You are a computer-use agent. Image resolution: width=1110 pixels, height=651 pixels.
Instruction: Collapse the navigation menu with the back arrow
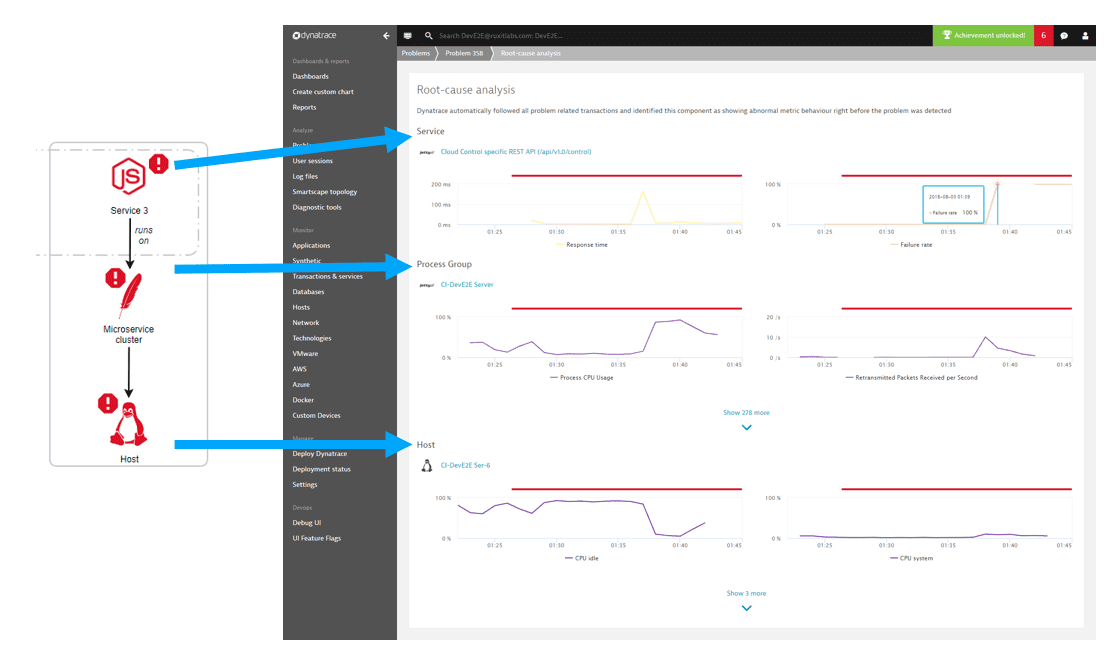pyautogui.click(x=386, y=35)
